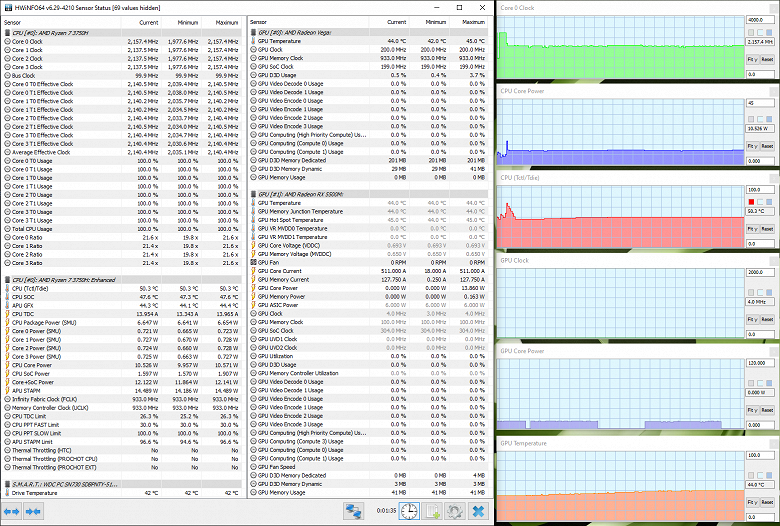The image size is (780, 526).
Task: Reset the elapsed timer via clock icon
Action: pyautogui.click(x=409, y=511)
